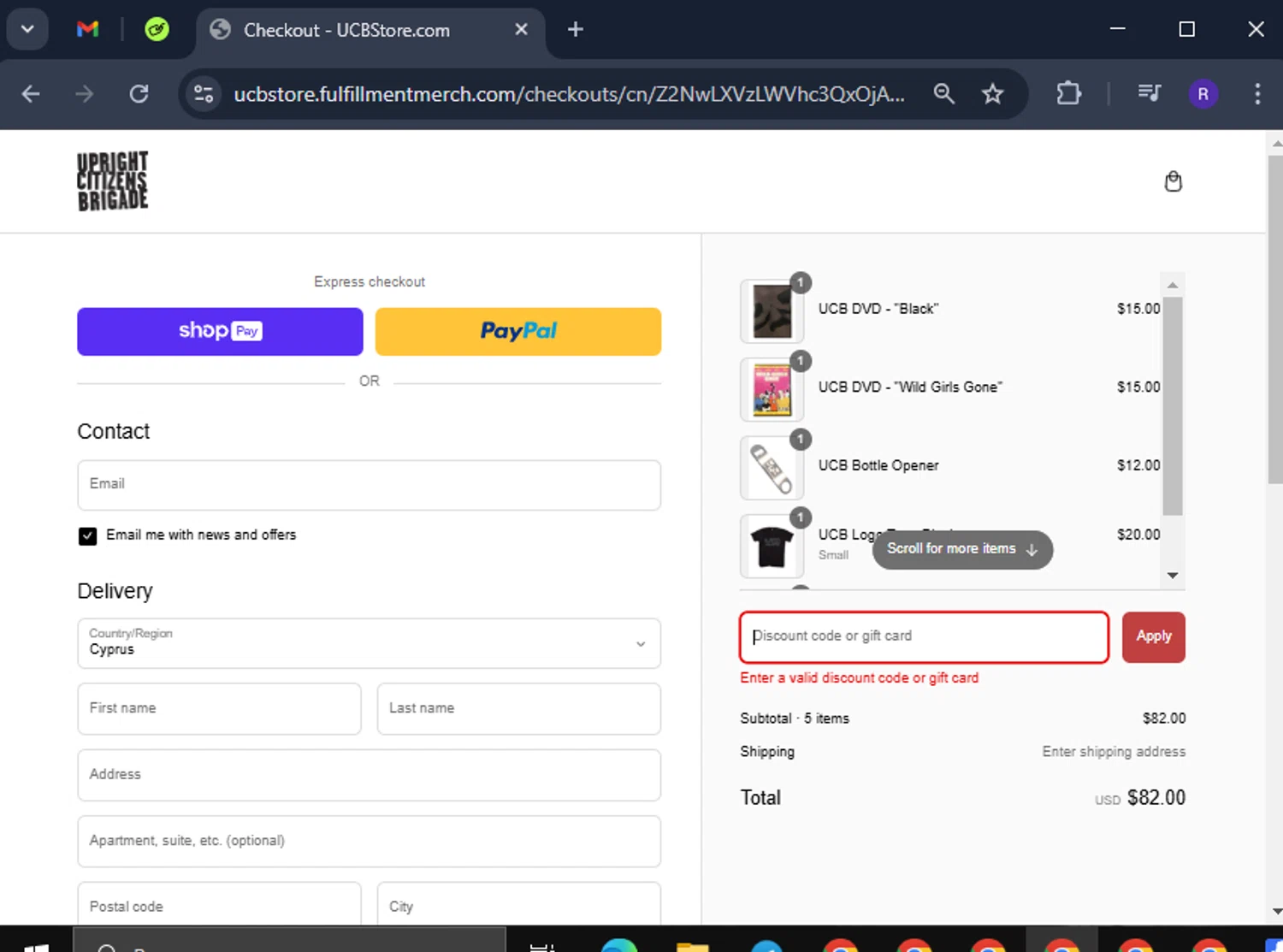Click the Last name field
This screenshot has height=952, width=1283.
(518, 708)
